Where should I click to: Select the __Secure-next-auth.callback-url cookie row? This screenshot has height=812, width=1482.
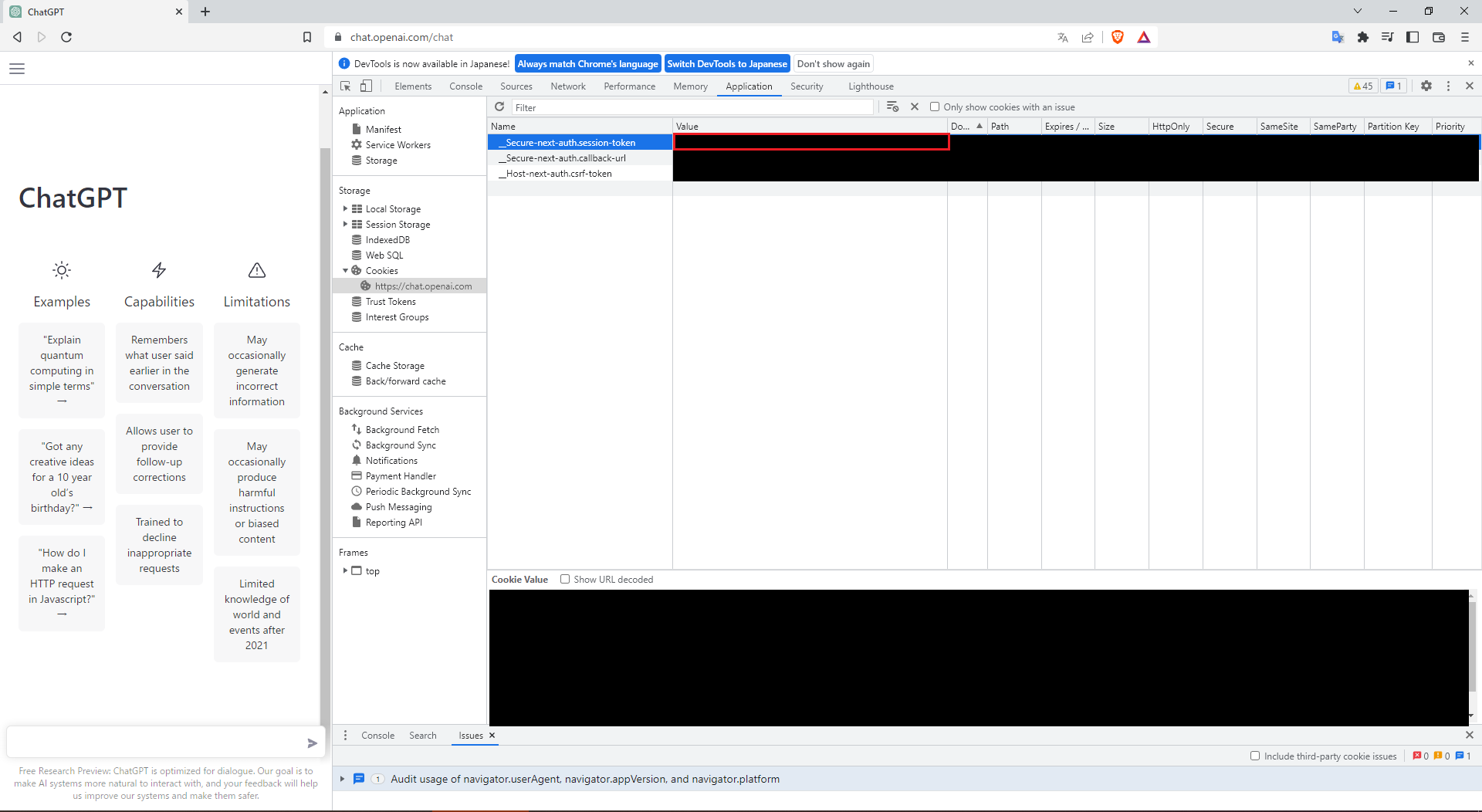(580, 157)
